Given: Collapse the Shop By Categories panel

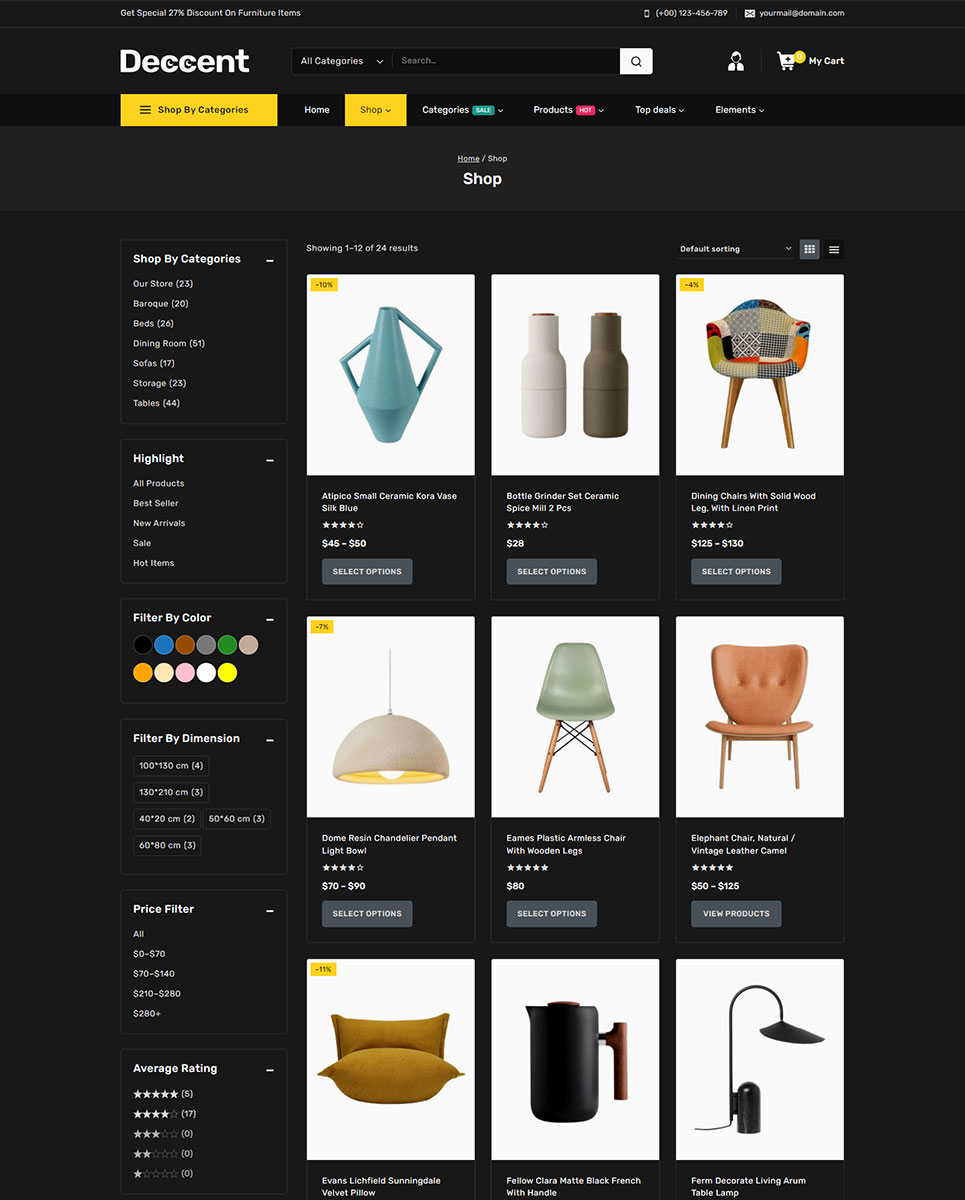Looking at the screenshot, I should [x=270, y=260].
